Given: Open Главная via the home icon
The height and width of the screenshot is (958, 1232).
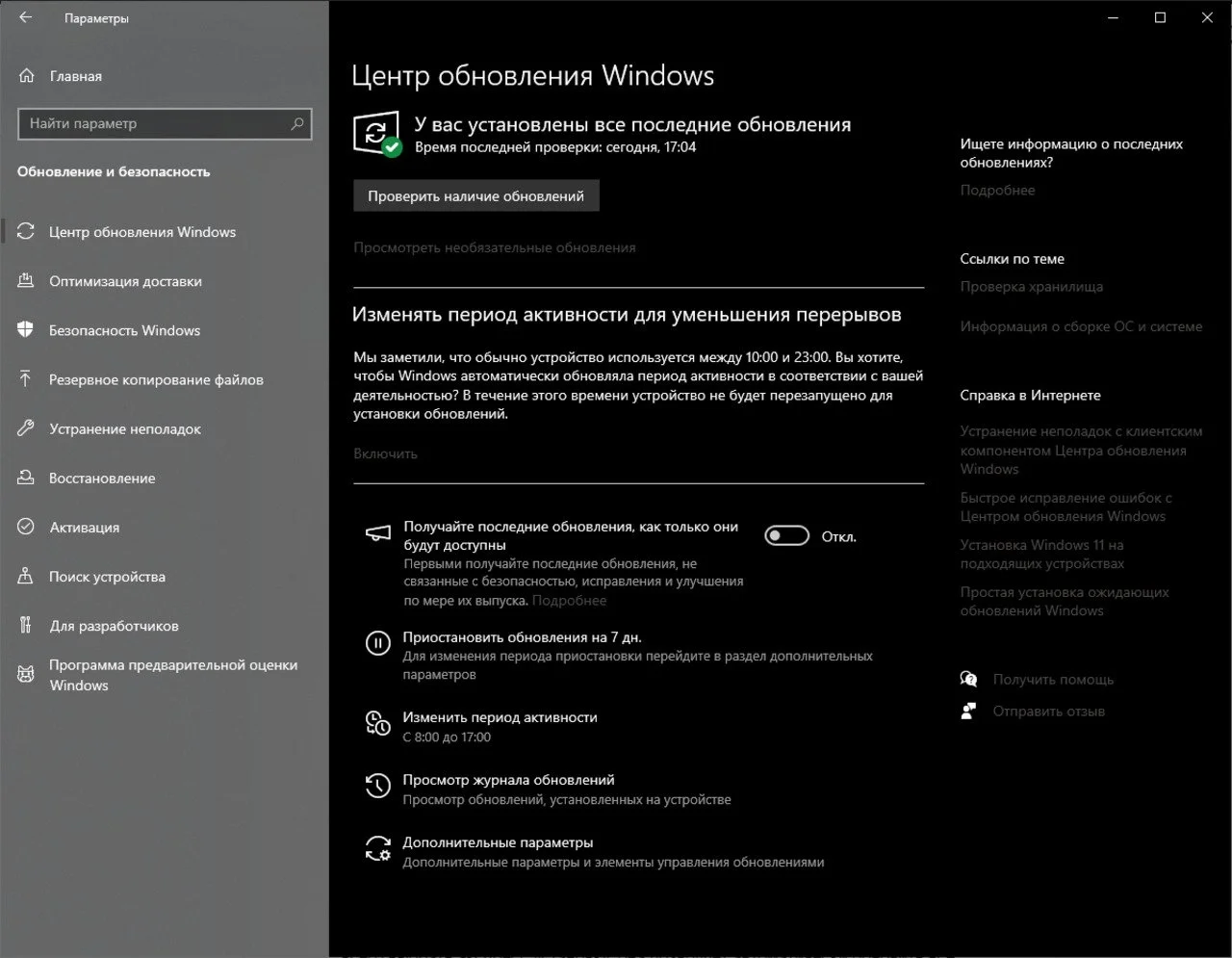Looking at the screenshot, I should (27, 75).
